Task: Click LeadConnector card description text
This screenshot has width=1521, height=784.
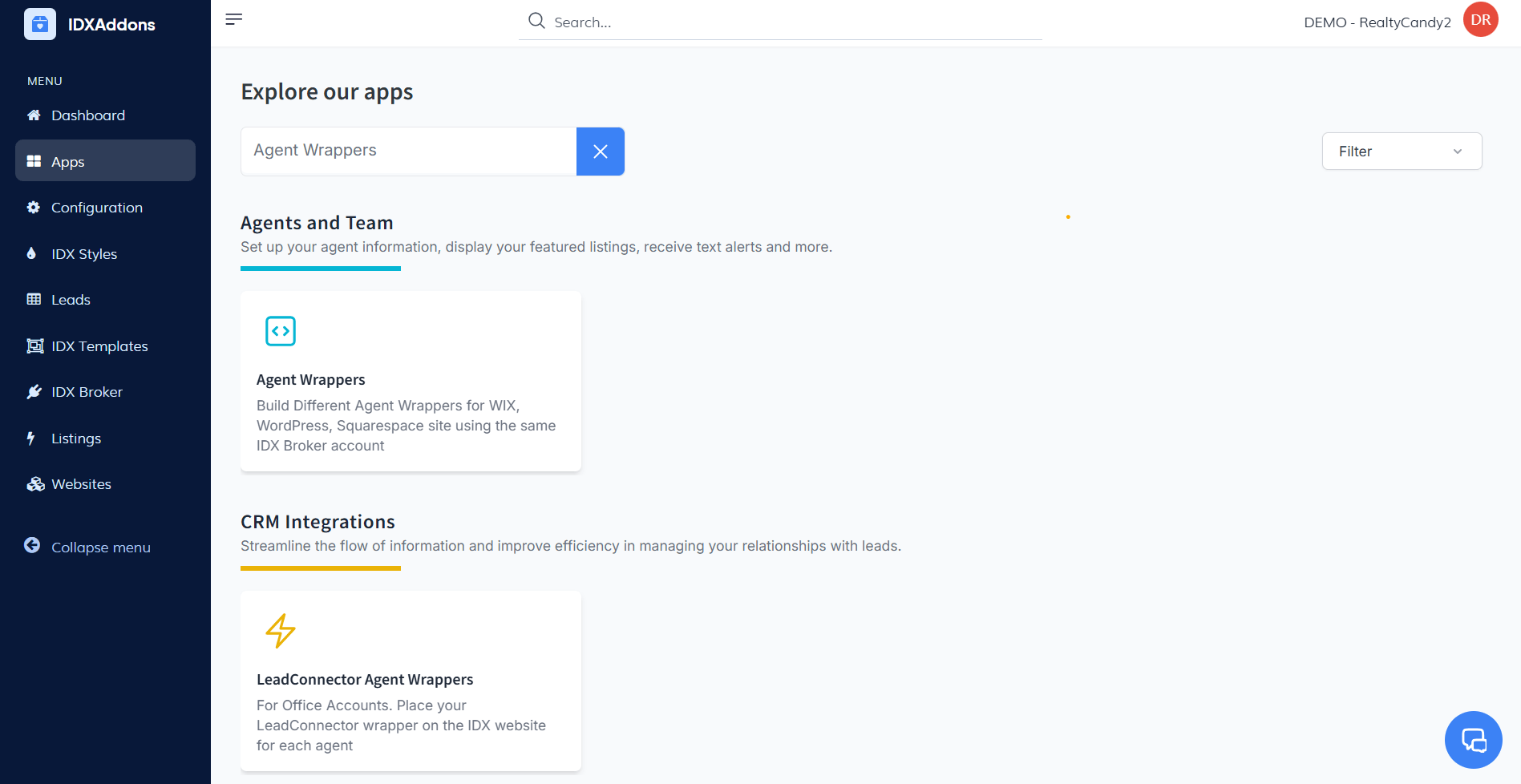Action: pyautogui.click(x=401, y=725)
